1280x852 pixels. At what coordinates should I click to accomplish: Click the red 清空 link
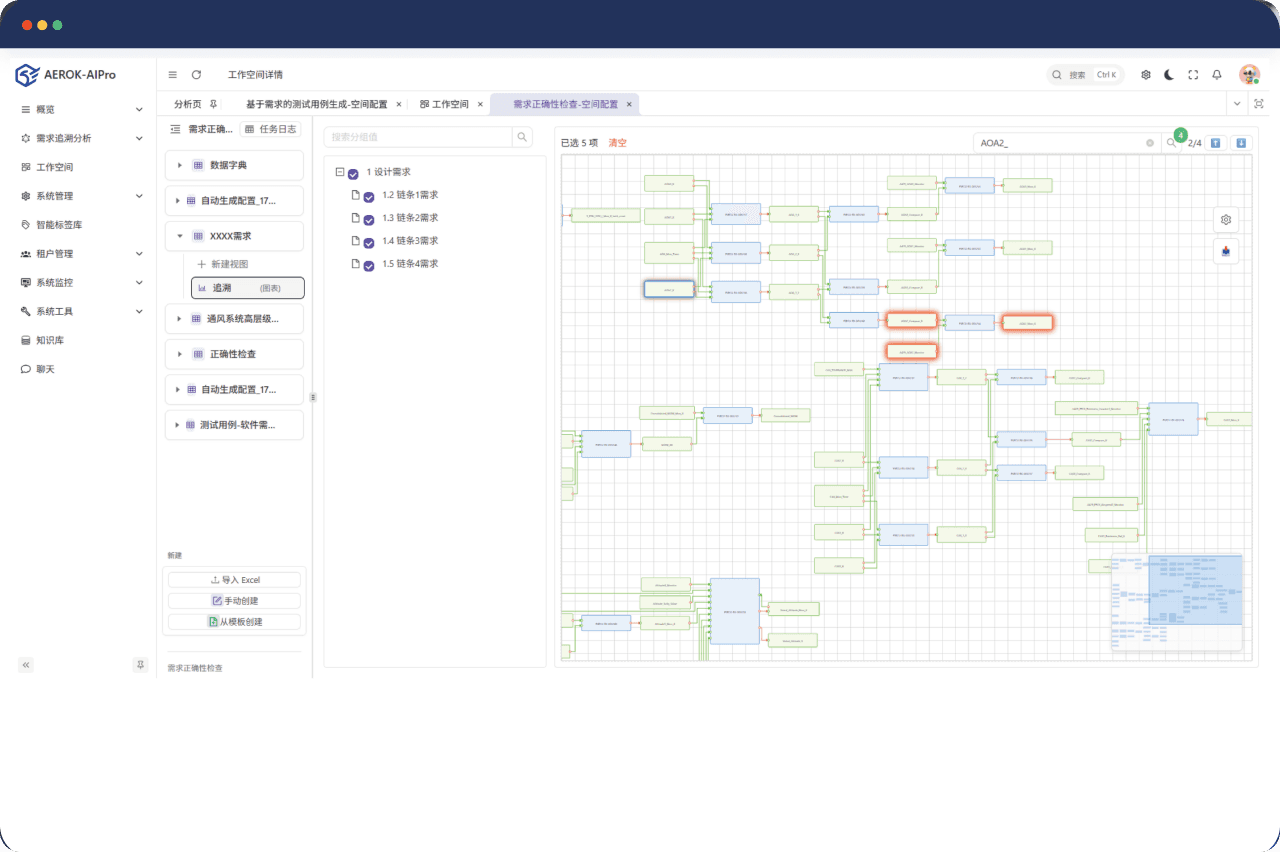pos(617,143)
